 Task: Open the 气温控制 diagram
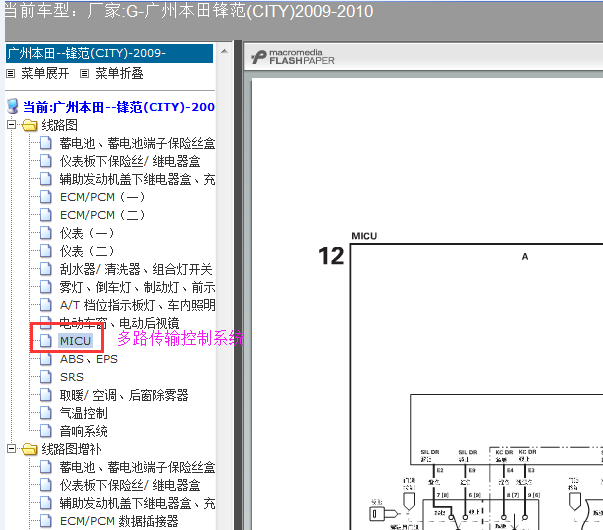(x=83, y=413)
